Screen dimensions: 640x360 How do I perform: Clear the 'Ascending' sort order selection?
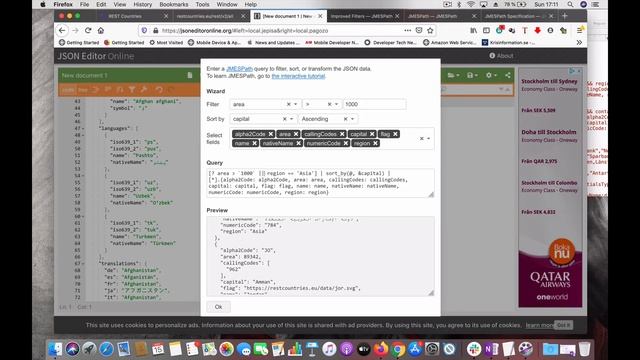pos(345,119)
